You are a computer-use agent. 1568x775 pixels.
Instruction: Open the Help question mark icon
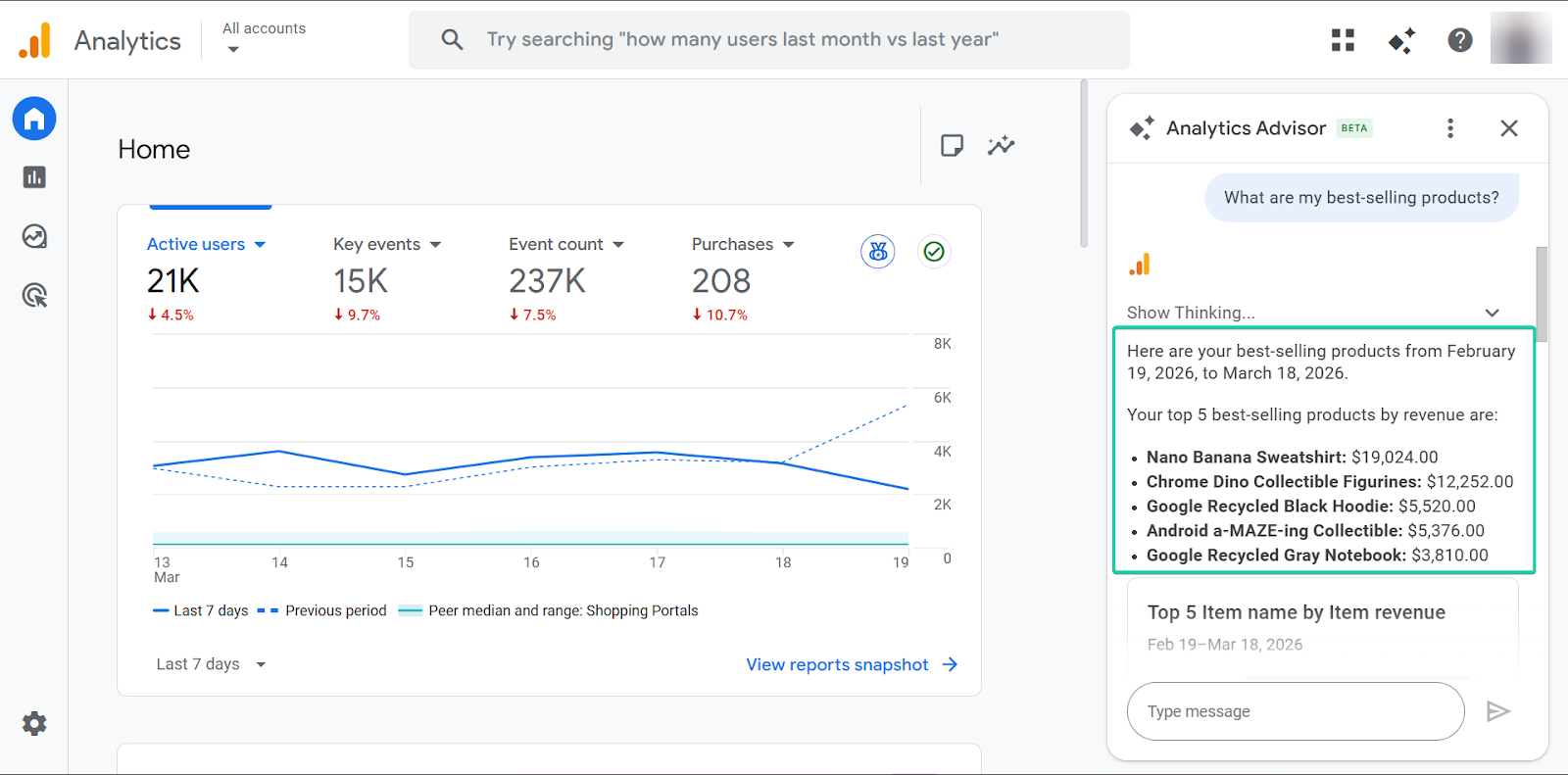click(1460, 40)
